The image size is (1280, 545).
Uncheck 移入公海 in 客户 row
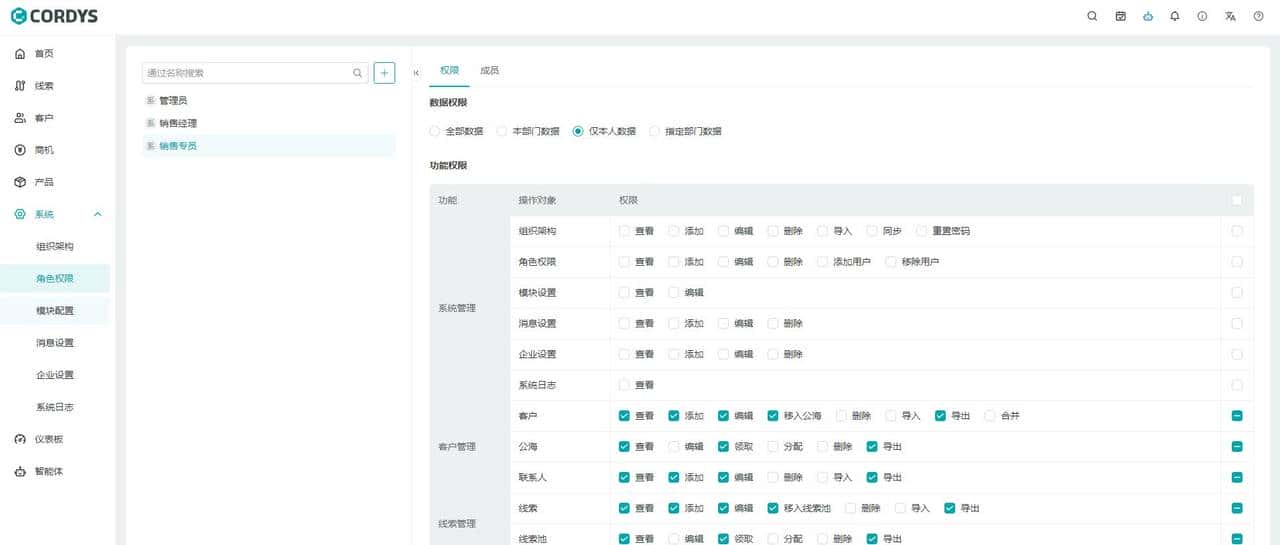(773, 416)
